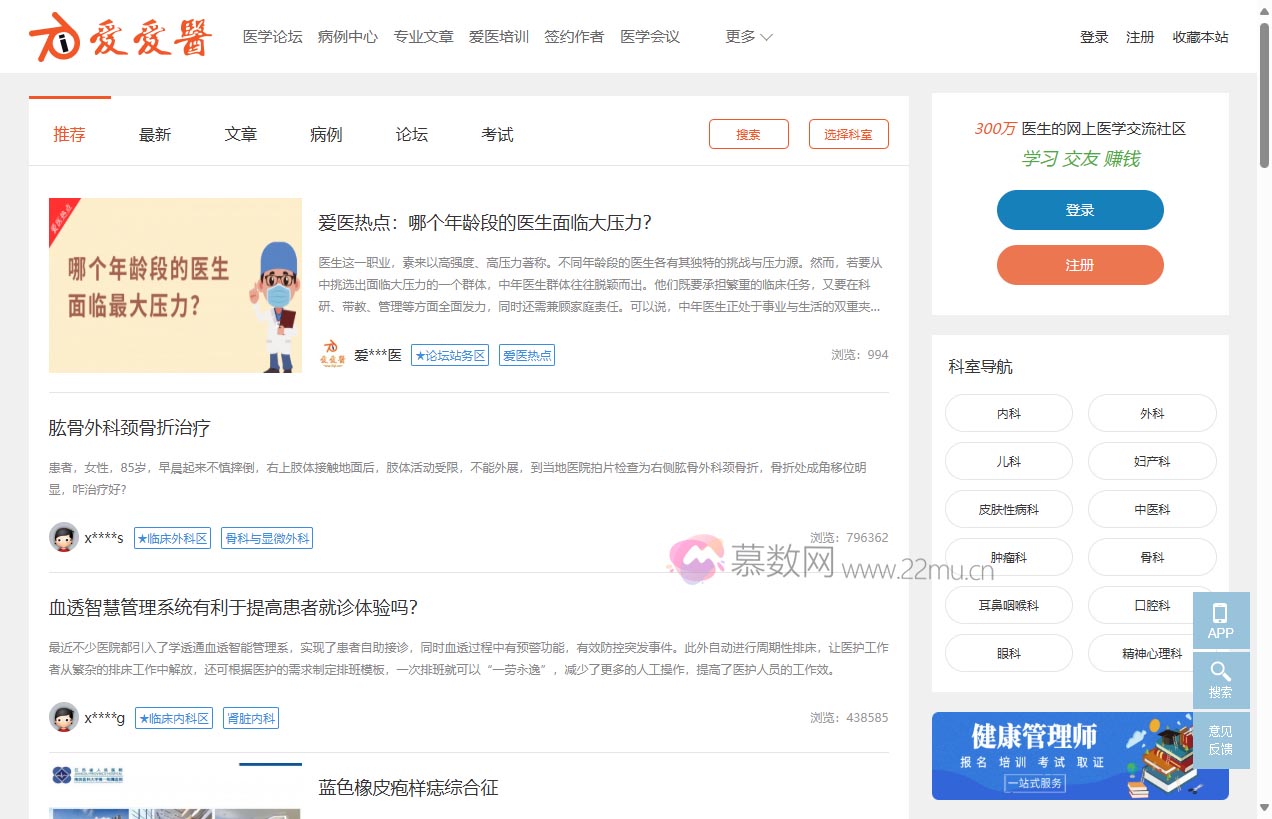Viewport: 1272px width, 819px height.
Task: Expand the 更多 navigation dropdown
Action: [x=747, y=36]
